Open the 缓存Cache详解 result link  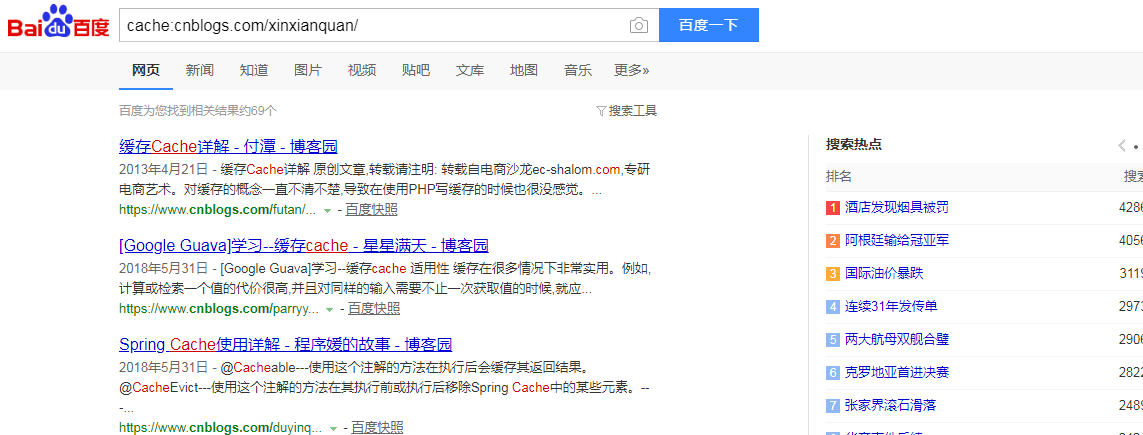tap(228, 147)
